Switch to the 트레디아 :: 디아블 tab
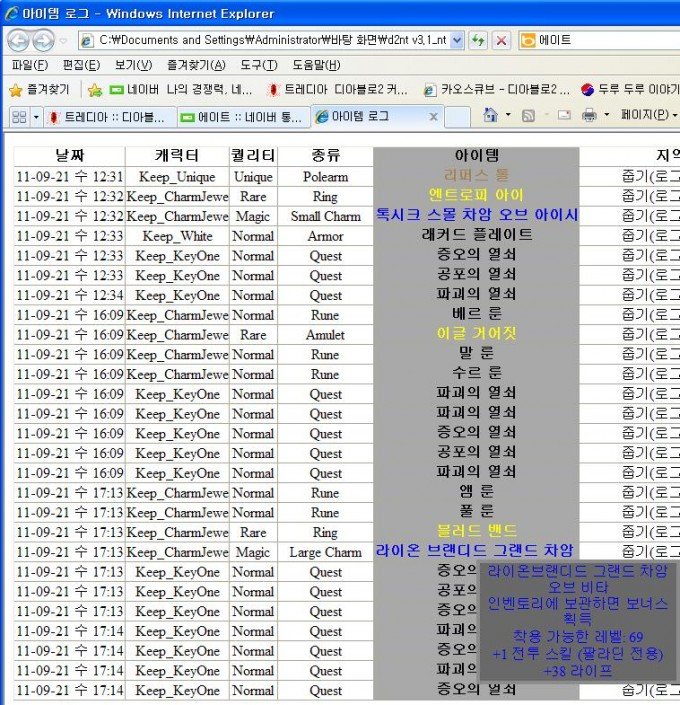This screenshot has width=680, height=705. coord(110,117)
